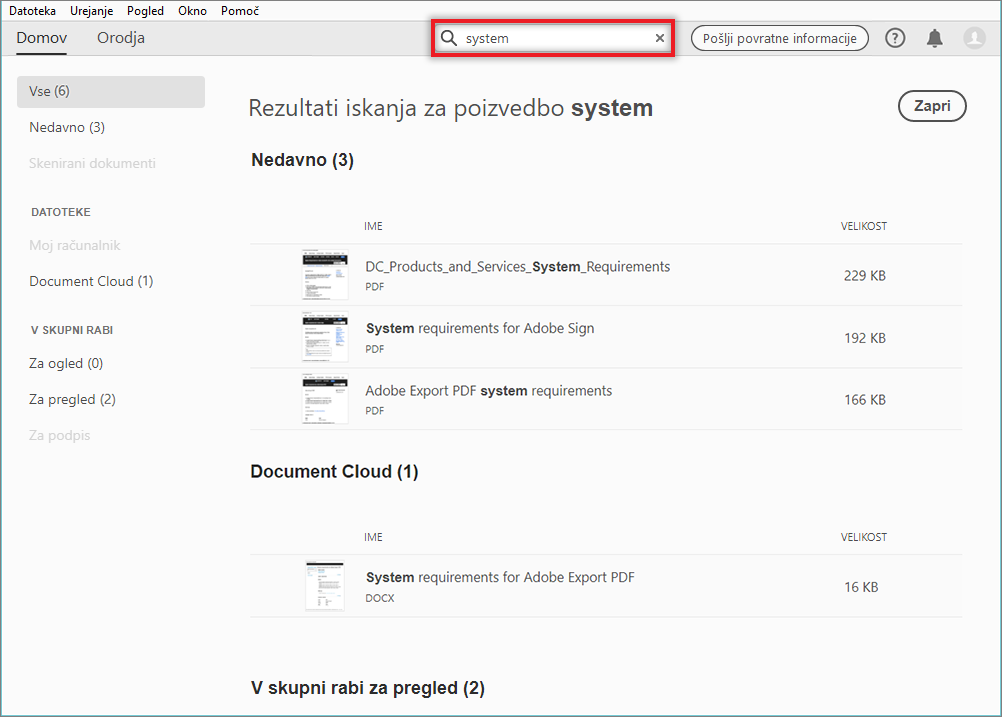Click the 229 KB size value
1002x717 pixels.
click(865, 275)
